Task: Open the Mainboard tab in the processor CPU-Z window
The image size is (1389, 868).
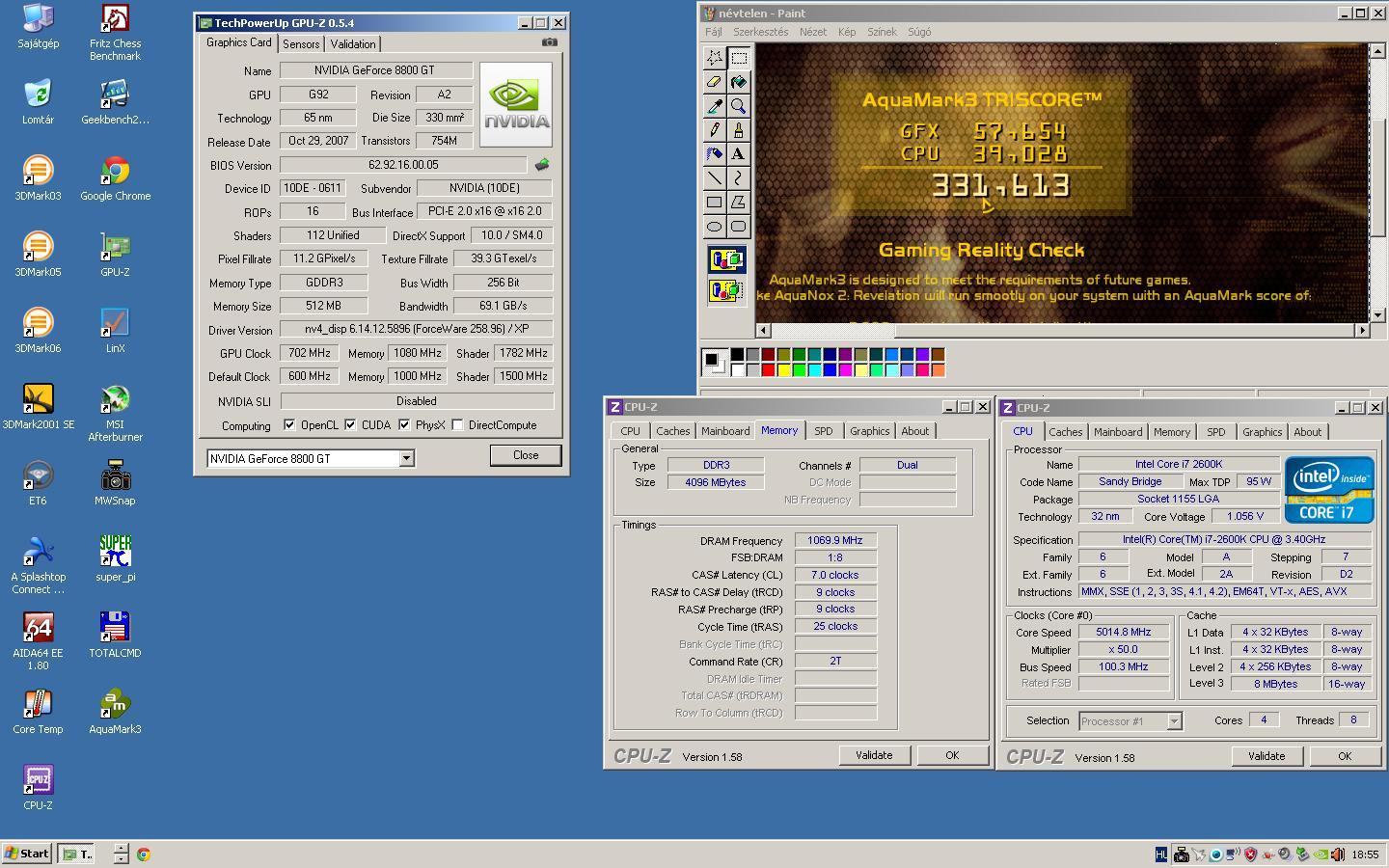Action: coord(1118,432)
